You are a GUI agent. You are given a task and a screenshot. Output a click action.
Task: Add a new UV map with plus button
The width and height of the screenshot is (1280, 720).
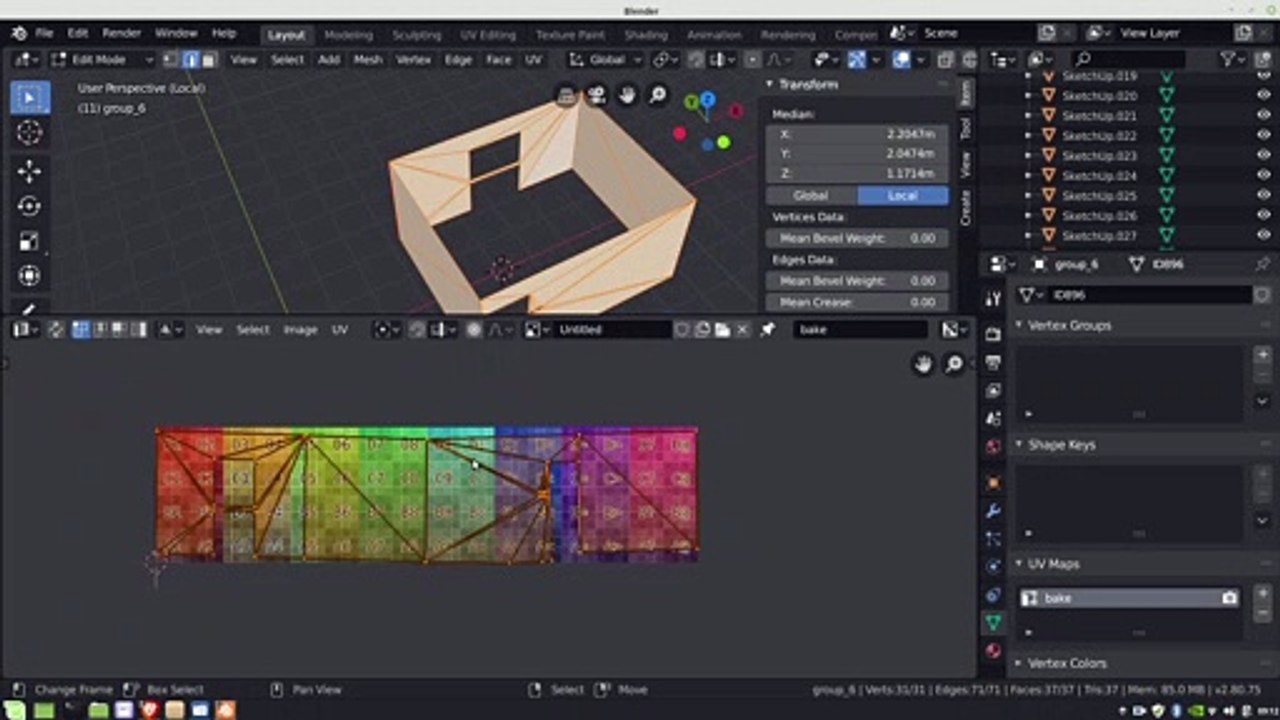(x=1263, y=593)
